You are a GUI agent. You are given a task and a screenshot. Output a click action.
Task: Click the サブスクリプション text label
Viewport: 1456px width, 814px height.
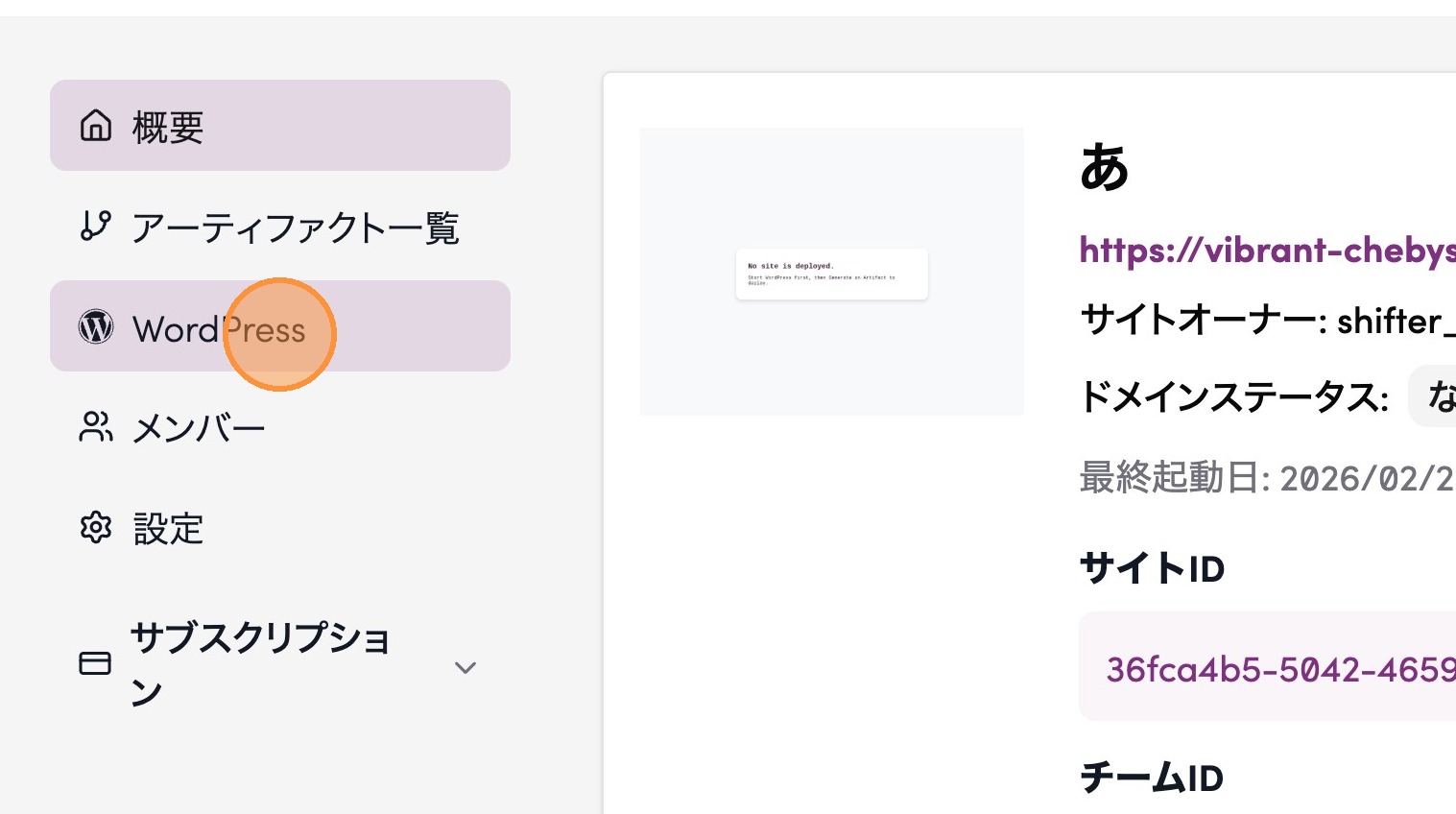point(259,663)
